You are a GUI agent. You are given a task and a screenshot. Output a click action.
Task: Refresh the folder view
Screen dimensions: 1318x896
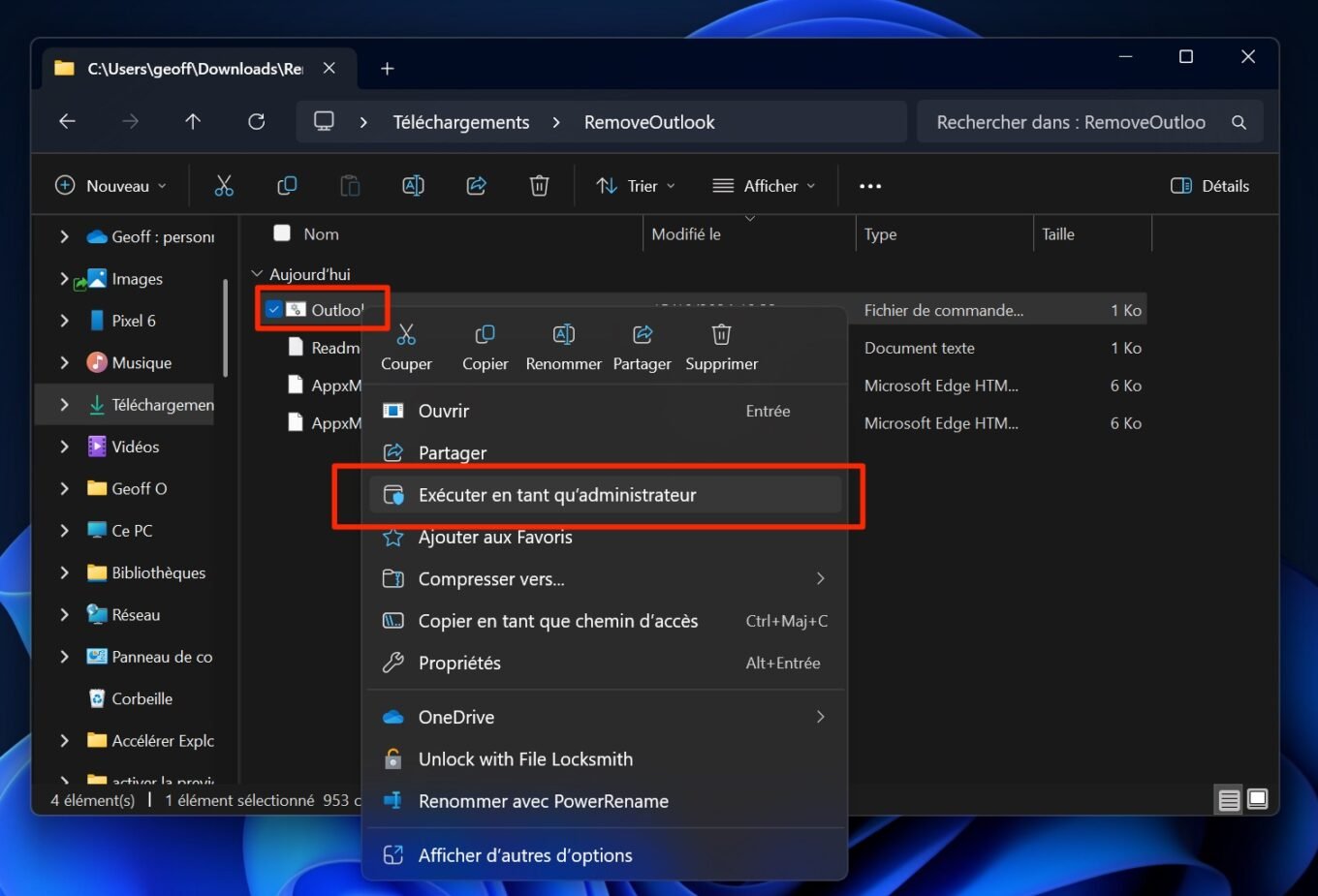pos(256,122)
